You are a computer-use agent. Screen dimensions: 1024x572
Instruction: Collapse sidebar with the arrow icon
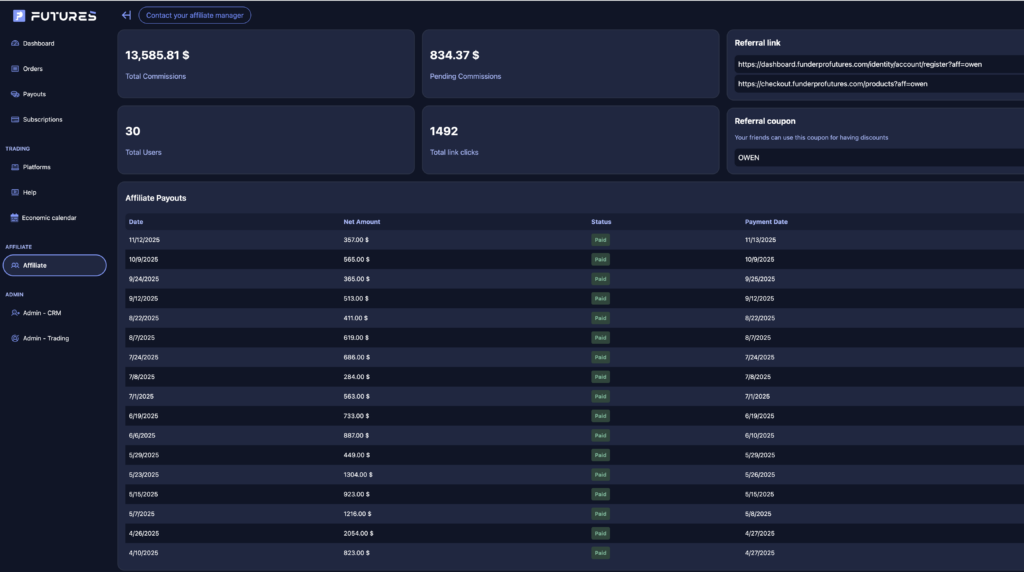point(126,15)
